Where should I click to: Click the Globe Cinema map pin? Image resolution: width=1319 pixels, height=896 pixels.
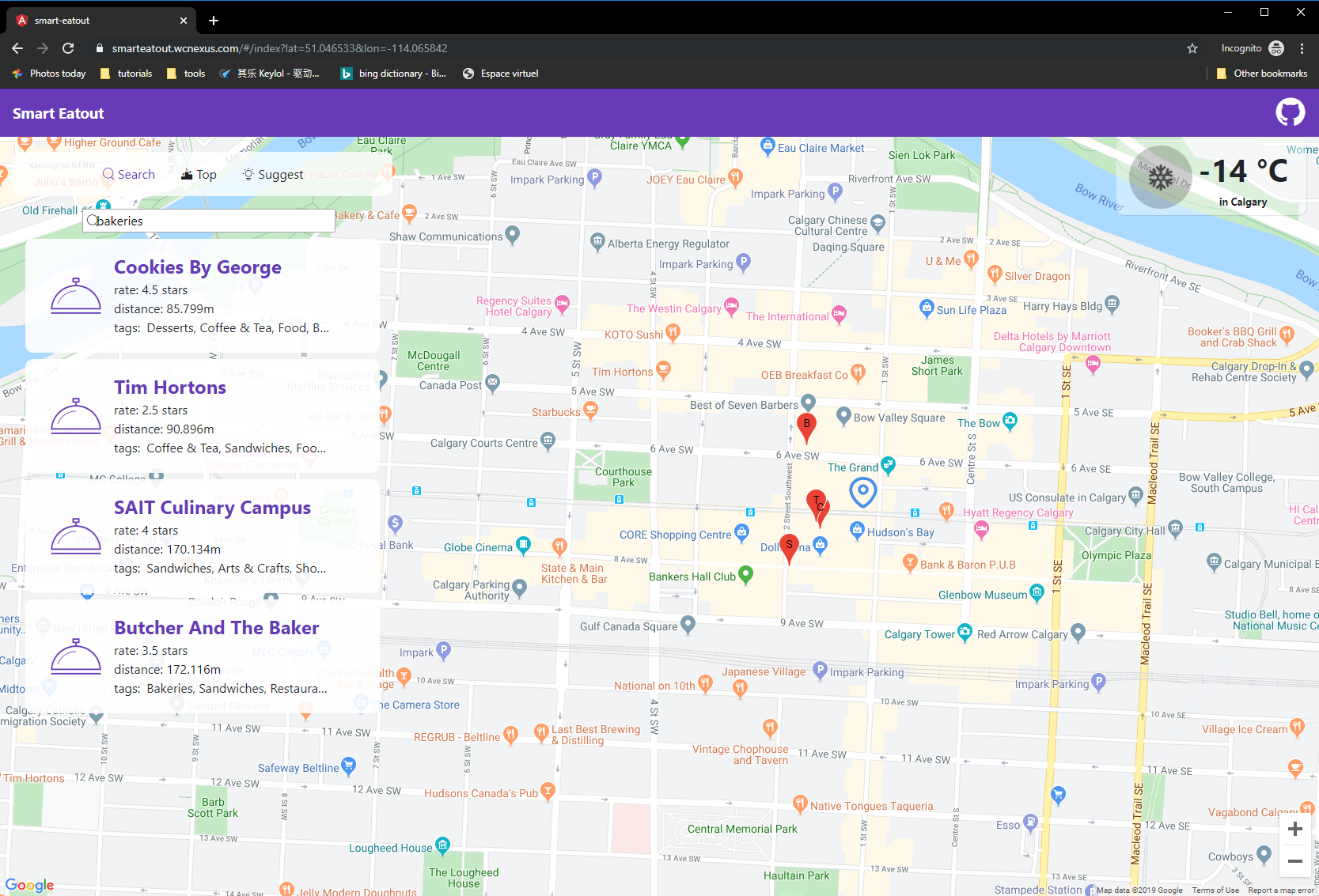[523, 545]
